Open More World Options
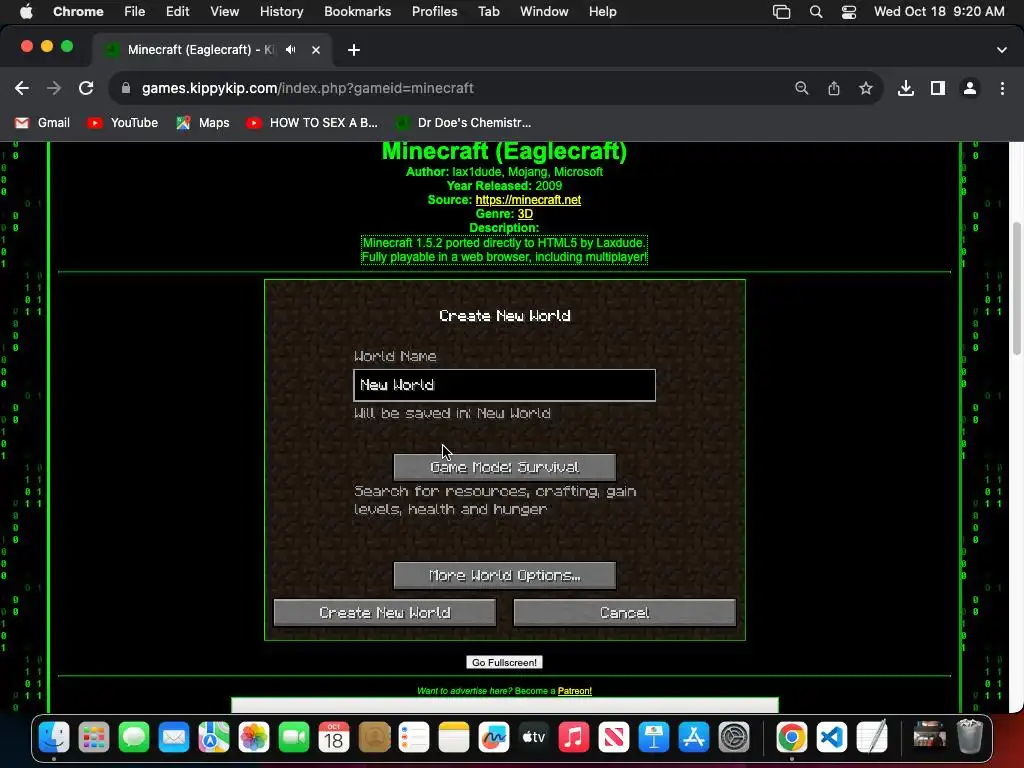Screen dimensions: 1024x768 [x=504, y=575]
